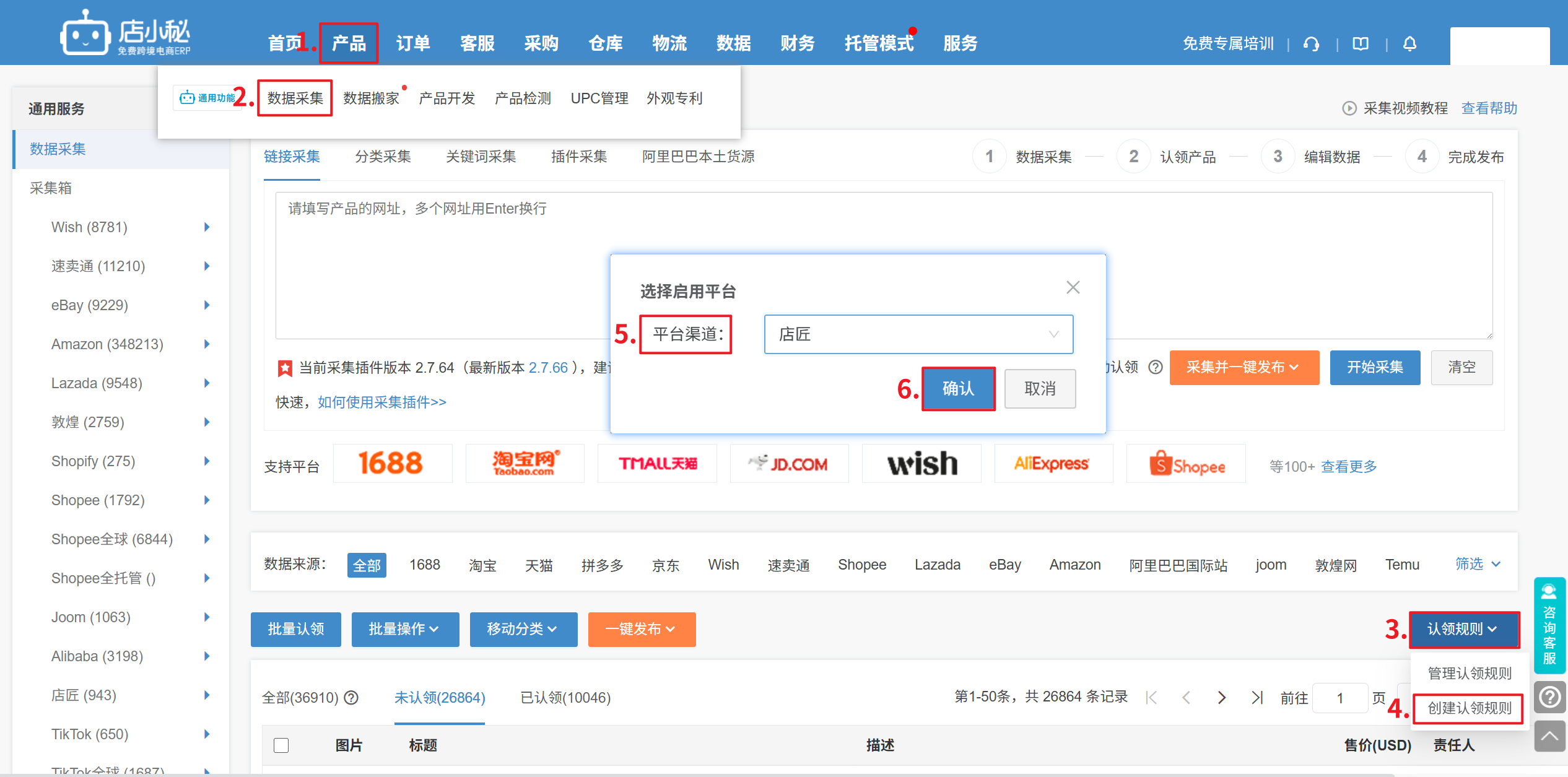Click the scroll-to-top arrow icon
The image size is (1568, 777).
(x=1549, y=736)
